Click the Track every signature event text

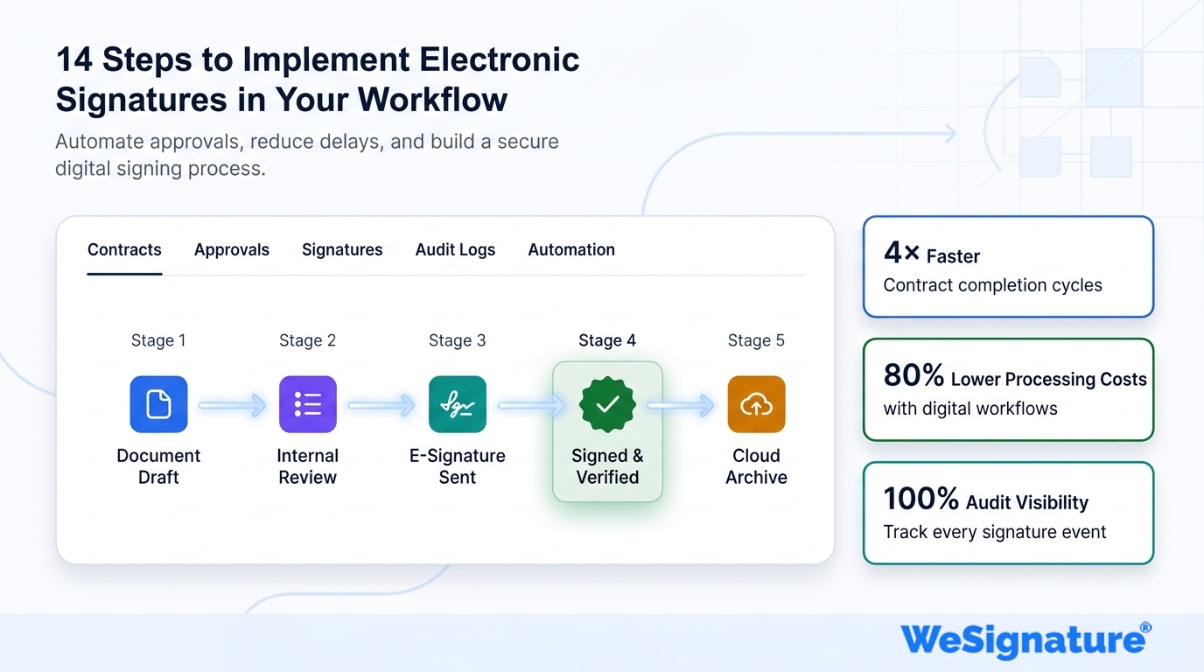coord(994,532)
